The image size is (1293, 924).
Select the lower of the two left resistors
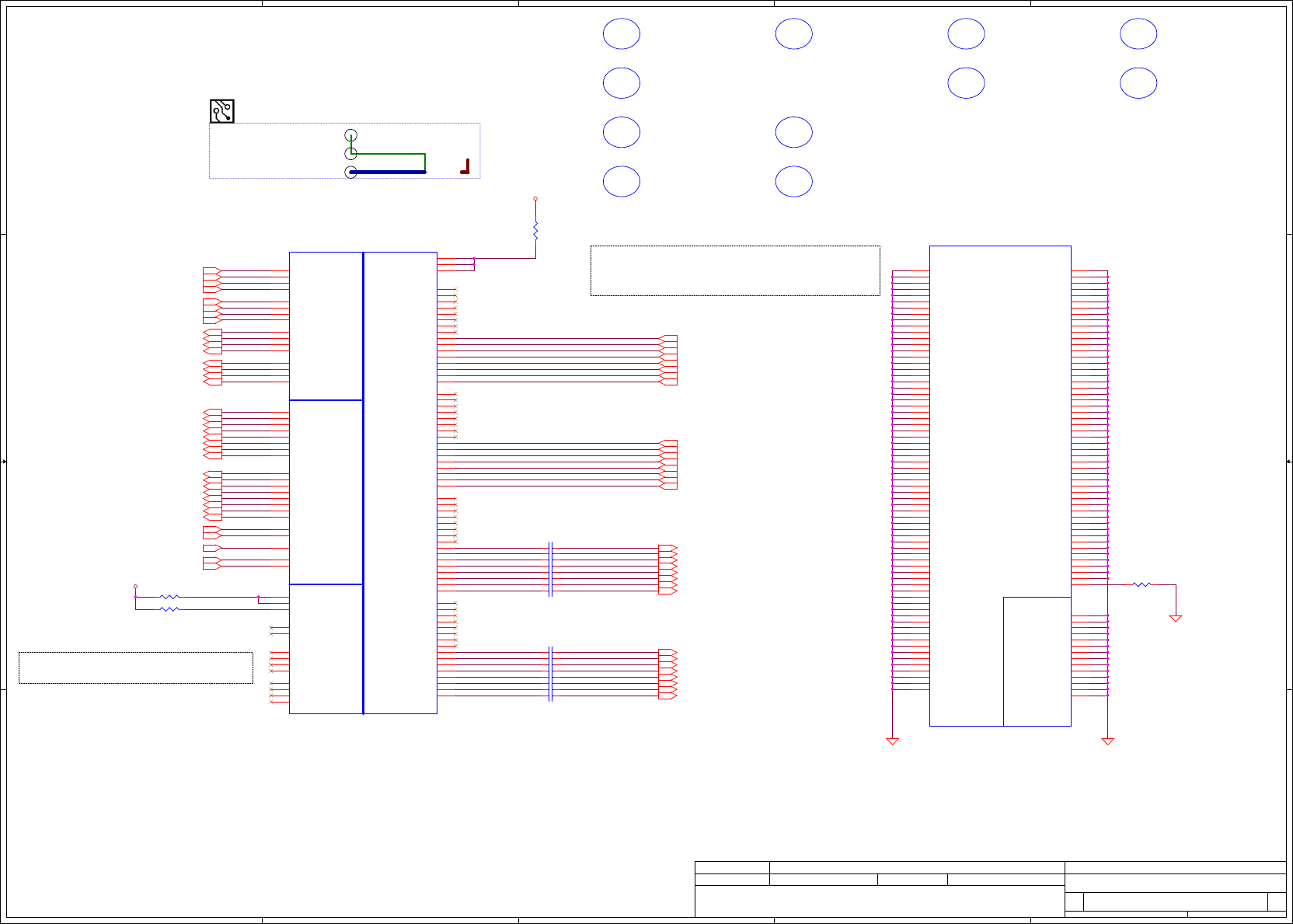pyautogui.click(x=169, y=609)
